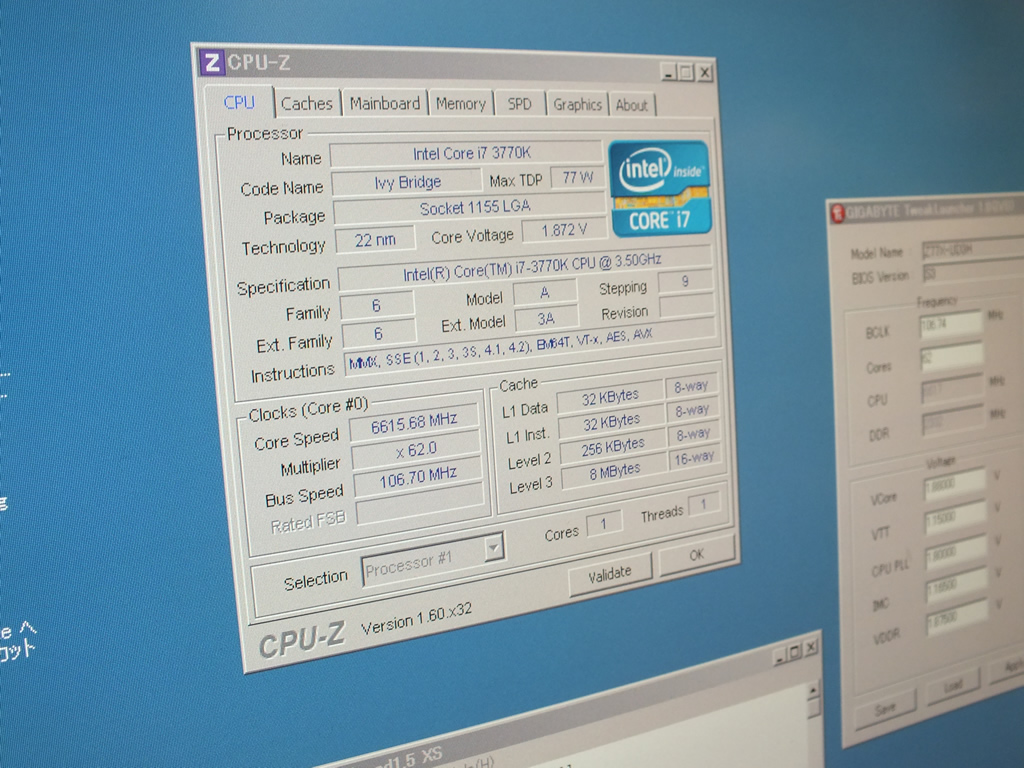This screenshot has height=768, width=1024.
Task: Click the bus speed value '106.70 MHz'
Action: (x=418, y=477)
